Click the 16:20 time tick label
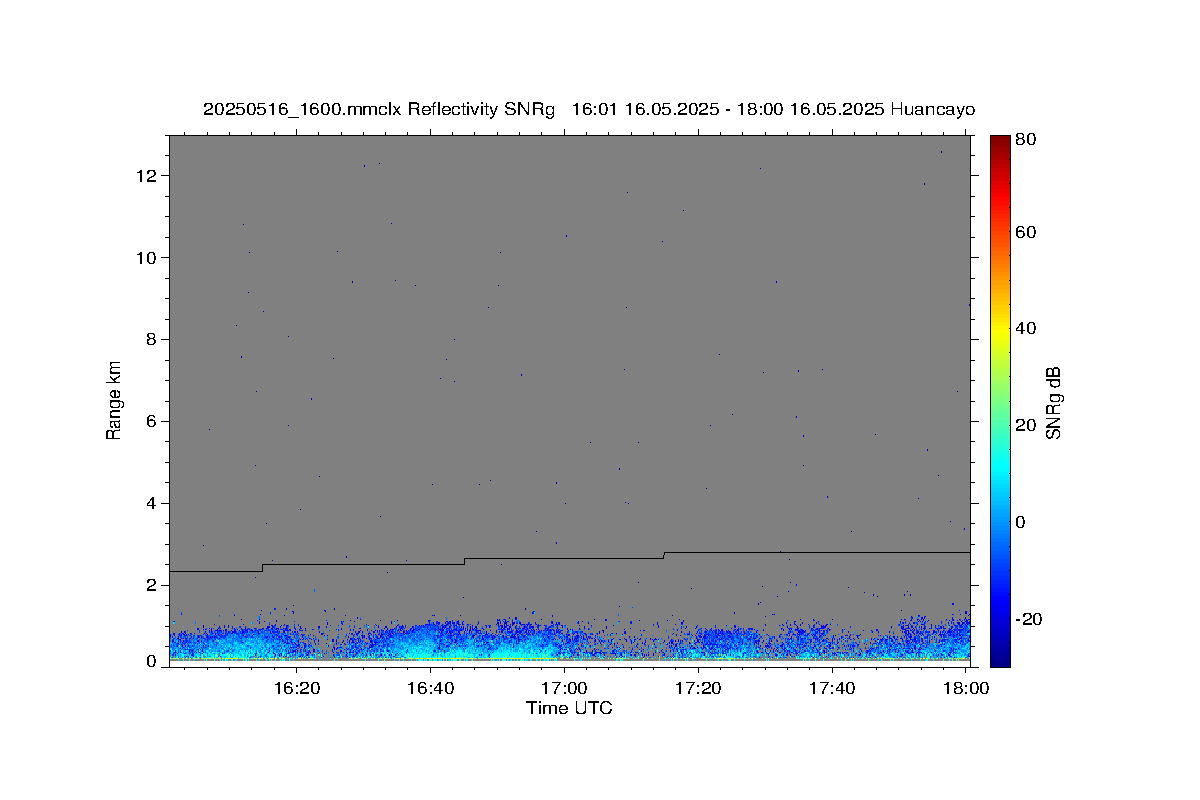This screenshot has height=800, width=1200. coord(297,688)
